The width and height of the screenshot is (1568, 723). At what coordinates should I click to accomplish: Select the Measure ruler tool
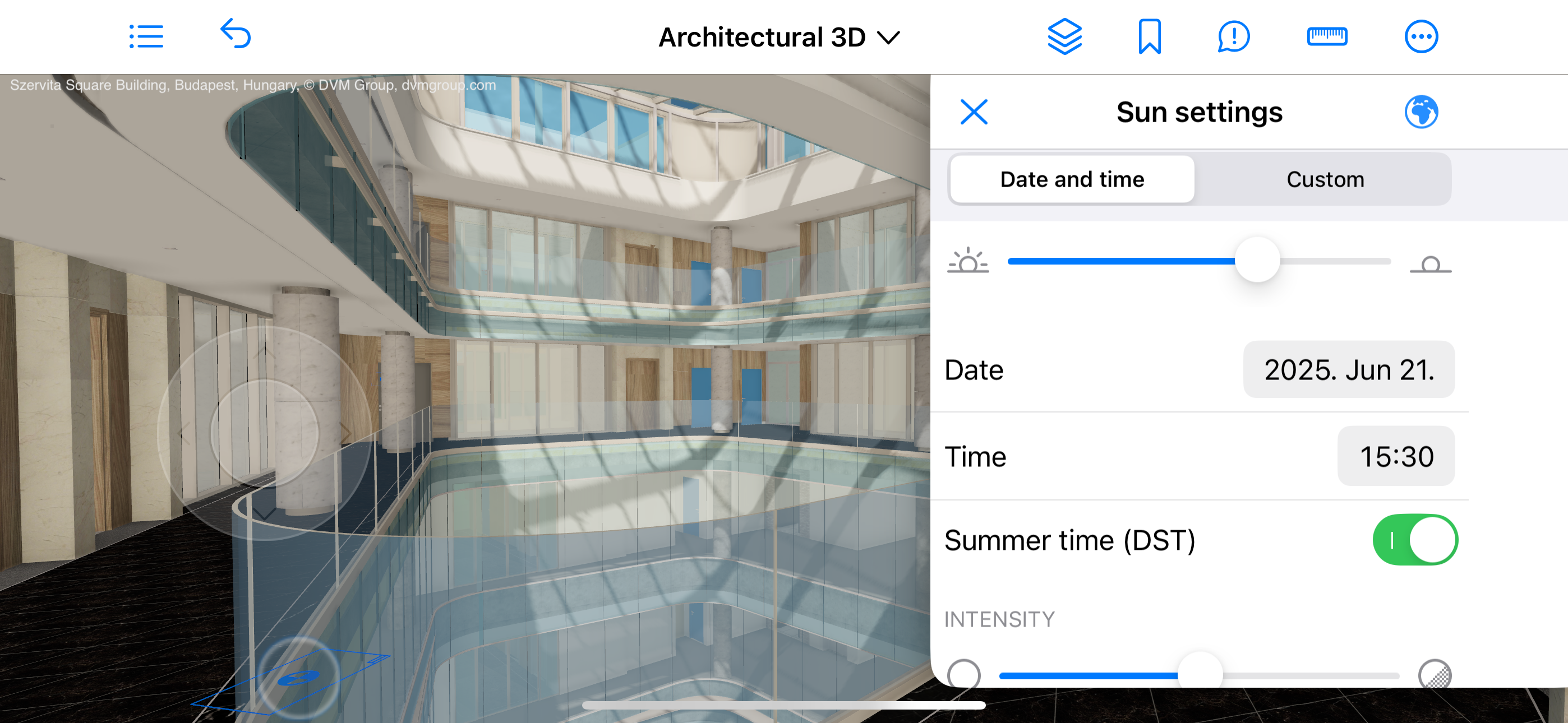(1327, 36)
